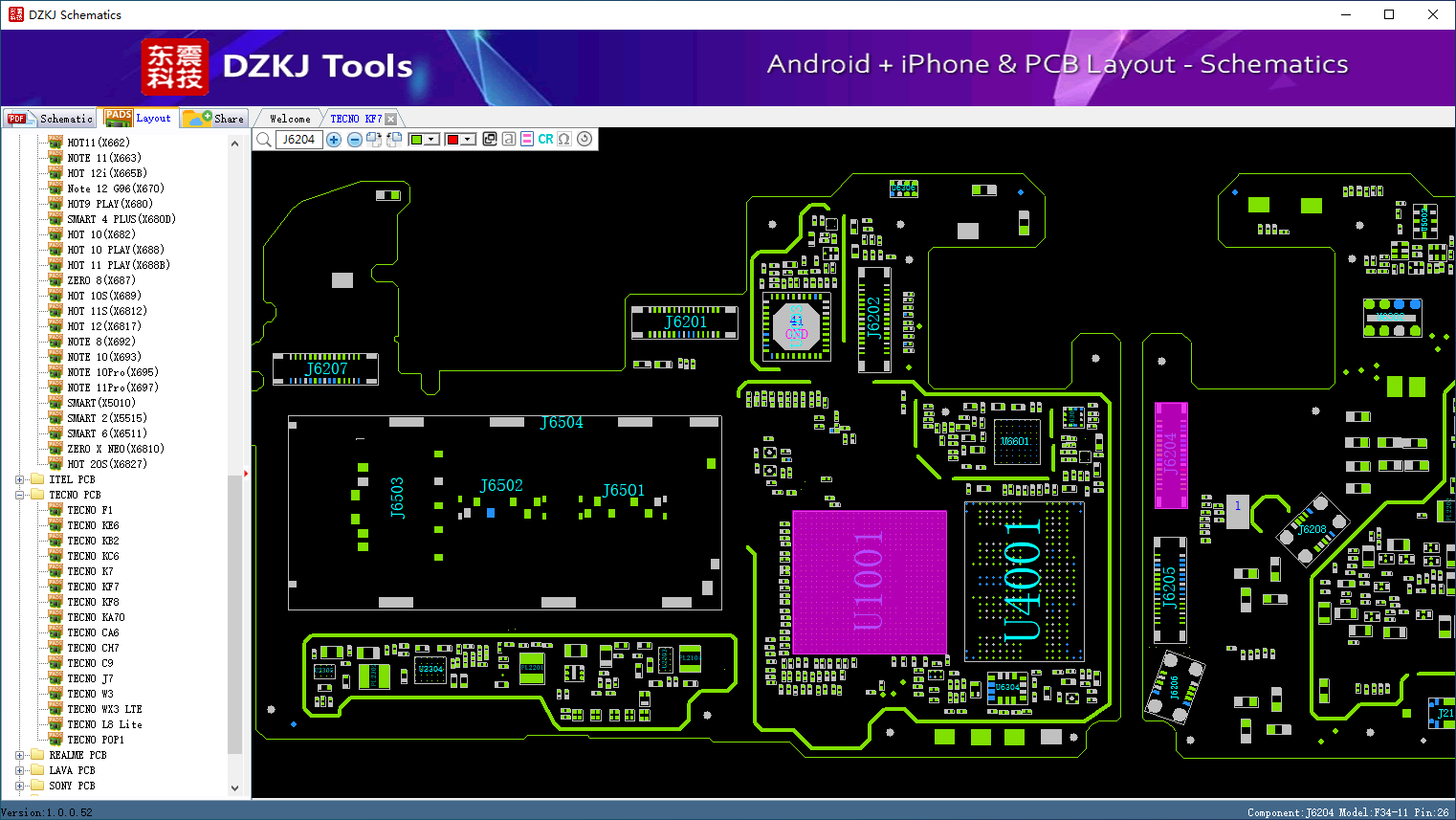The image size is (1456, 820).
Task: Click the red arrow panel collapse handle
Action: point(246,474)
